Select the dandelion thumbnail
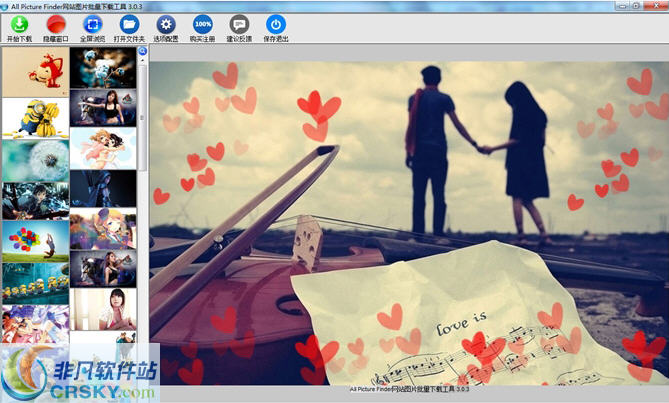This screenshot has height=403, width=669. tap(35, 160)
